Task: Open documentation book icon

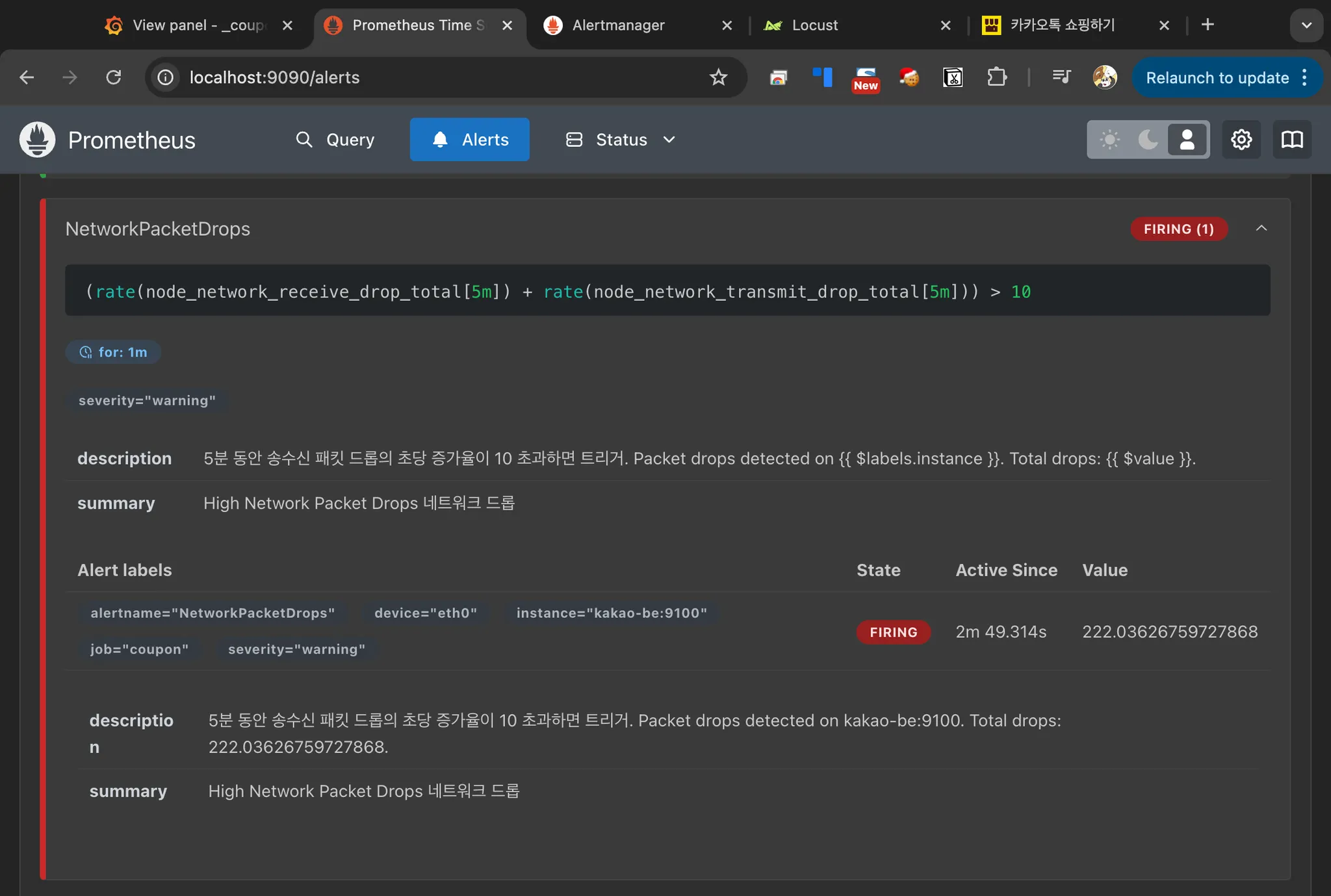Action: click(x=1291, y=140)
